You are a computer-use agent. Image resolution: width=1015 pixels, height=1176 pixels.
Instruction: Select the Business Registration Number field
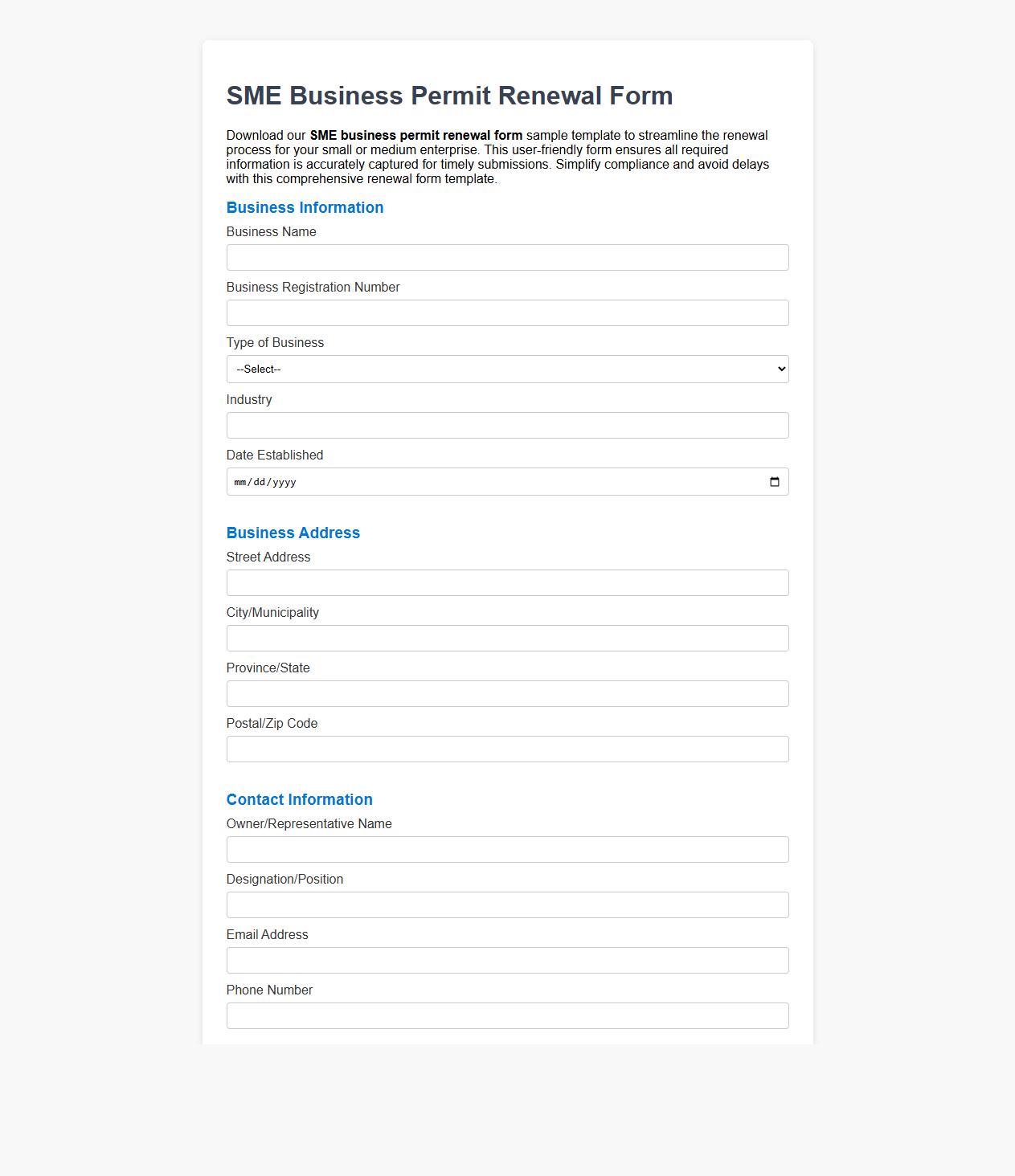click(x=507, y=312)
